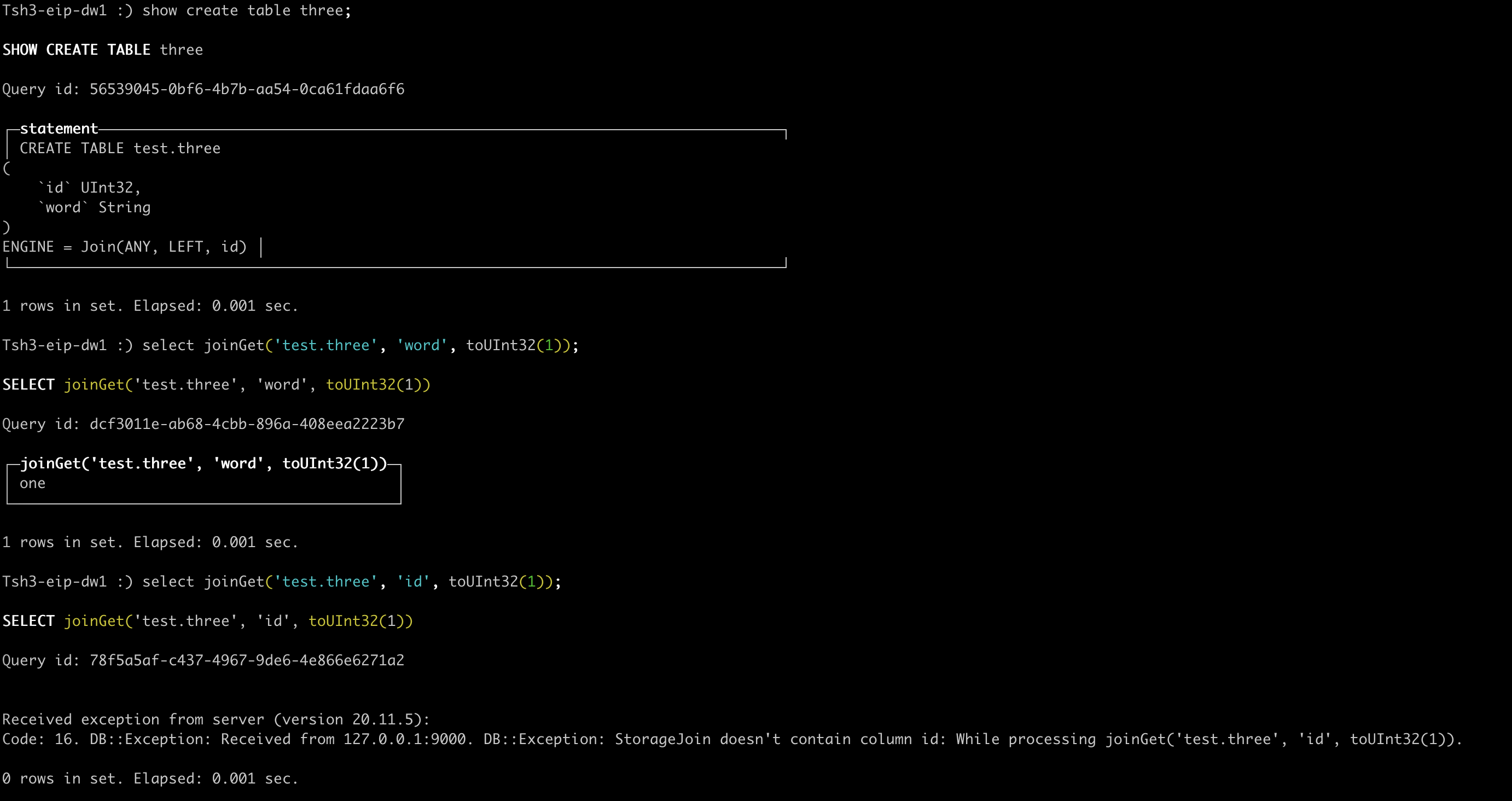Click the second query id dcf3011e-ab68-4cbb-896a-408eea2223b7

(247, 424)
